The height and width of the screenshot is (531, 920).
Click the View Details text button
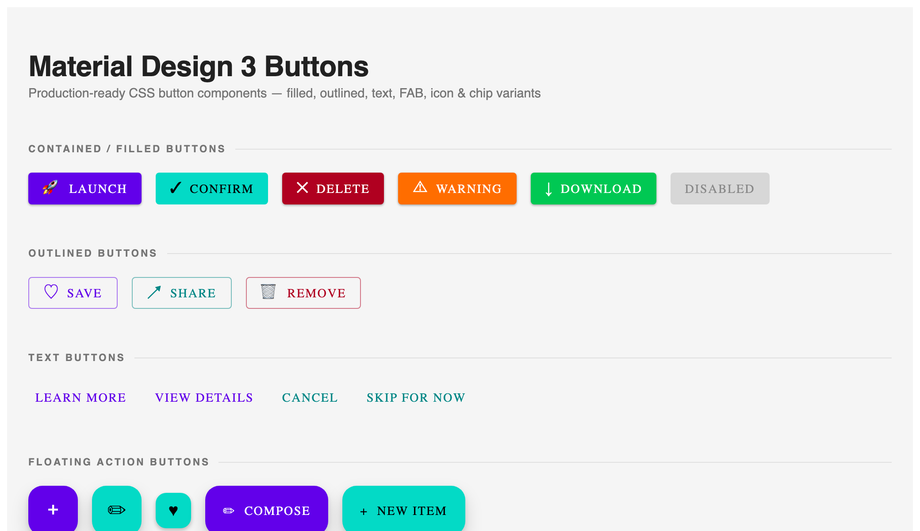pyautogui.click(x=204, y=397)
